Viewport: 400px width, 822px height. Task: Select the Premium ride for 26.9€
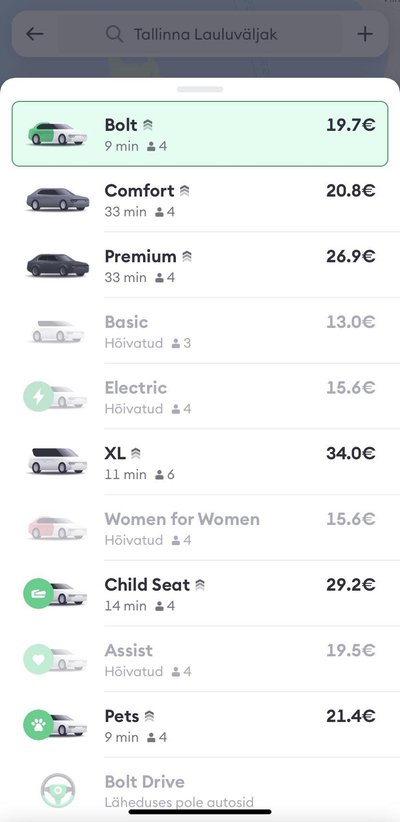(x=200, y=265)
